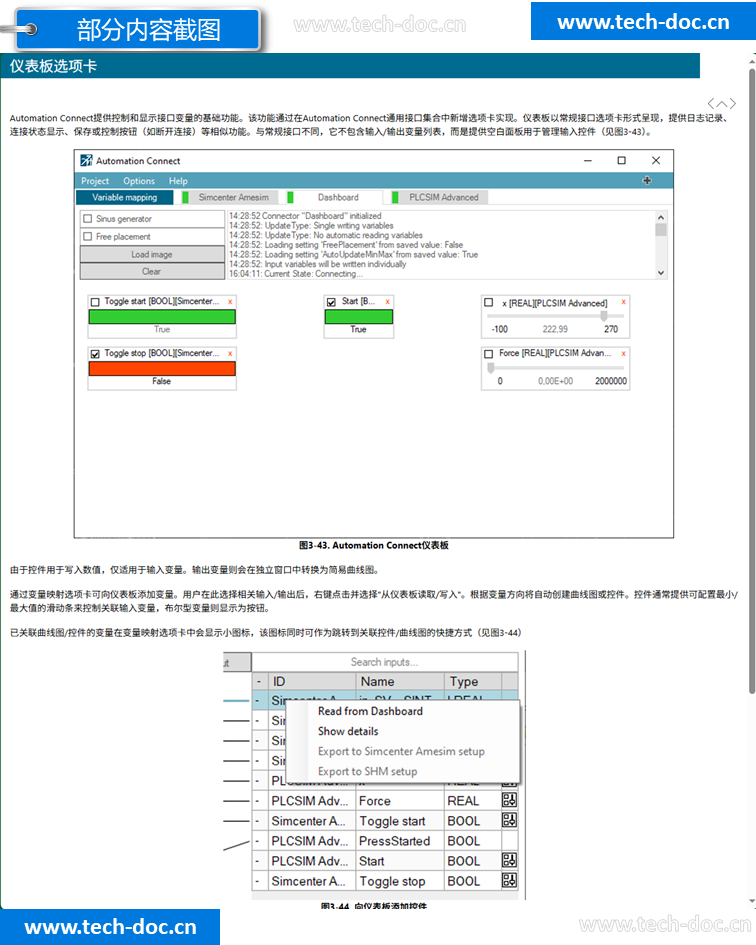The width and height of the screenshot is (756, 945).
Task: Click the Load image button
Action: [152, 254]
